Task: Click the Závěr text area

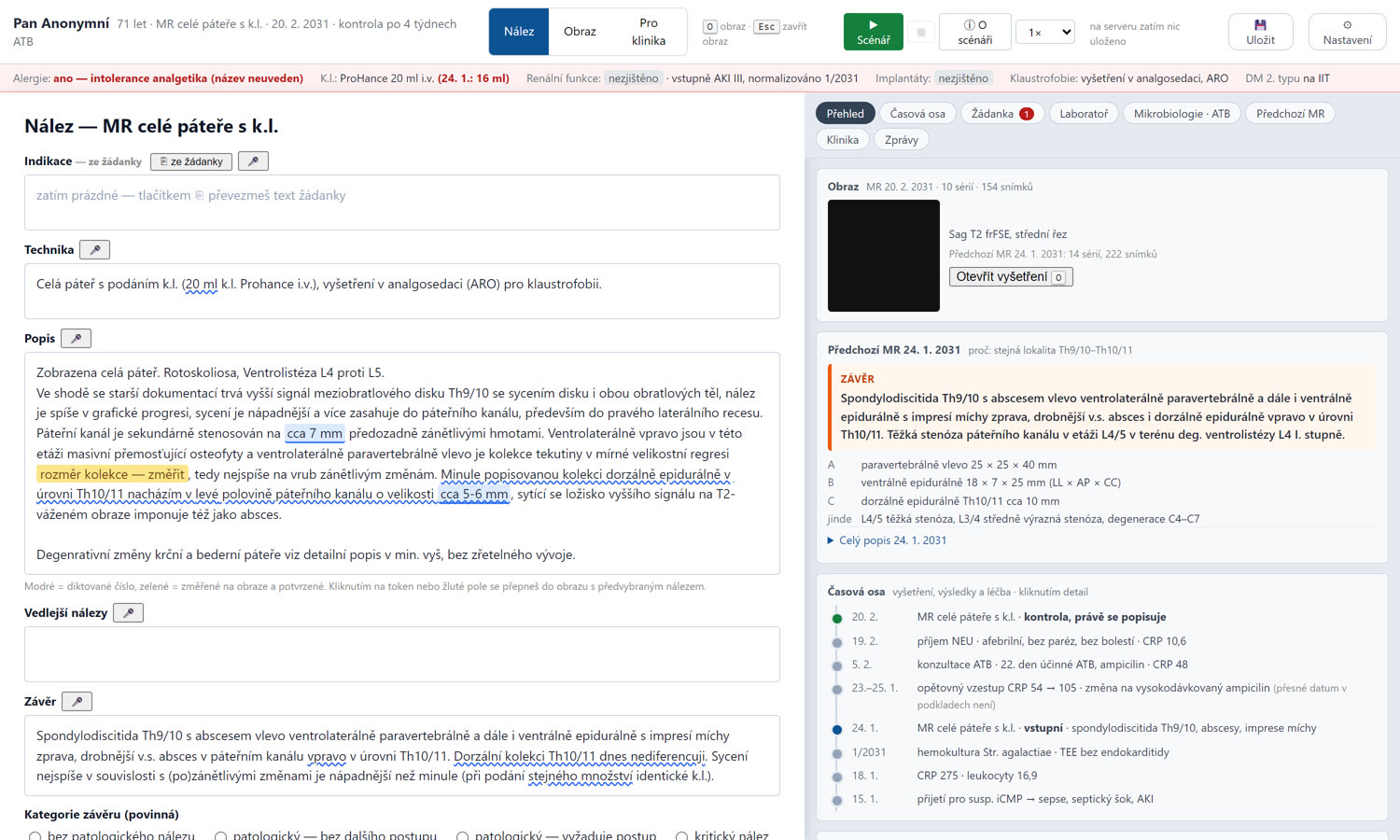Action: click(402, 756)
